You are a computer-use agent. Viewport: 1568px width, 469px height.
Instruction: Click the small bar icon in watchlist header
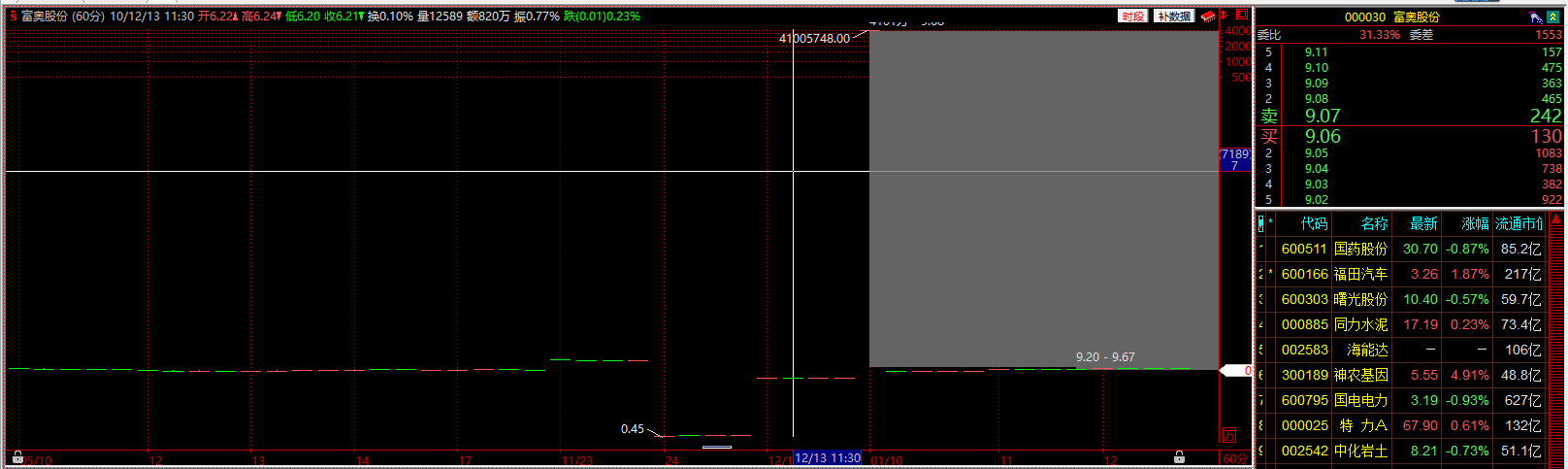coord(1260,223)
